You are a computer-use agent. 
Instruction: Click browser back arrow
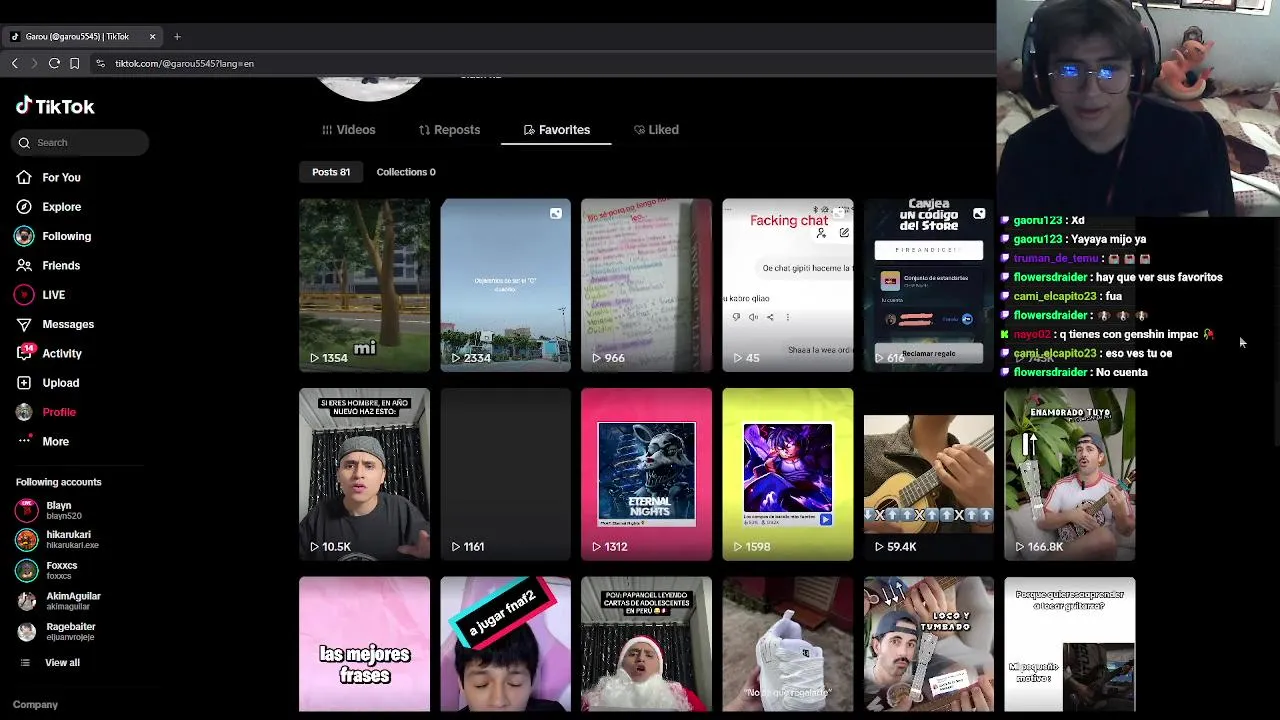click(15, 63)
